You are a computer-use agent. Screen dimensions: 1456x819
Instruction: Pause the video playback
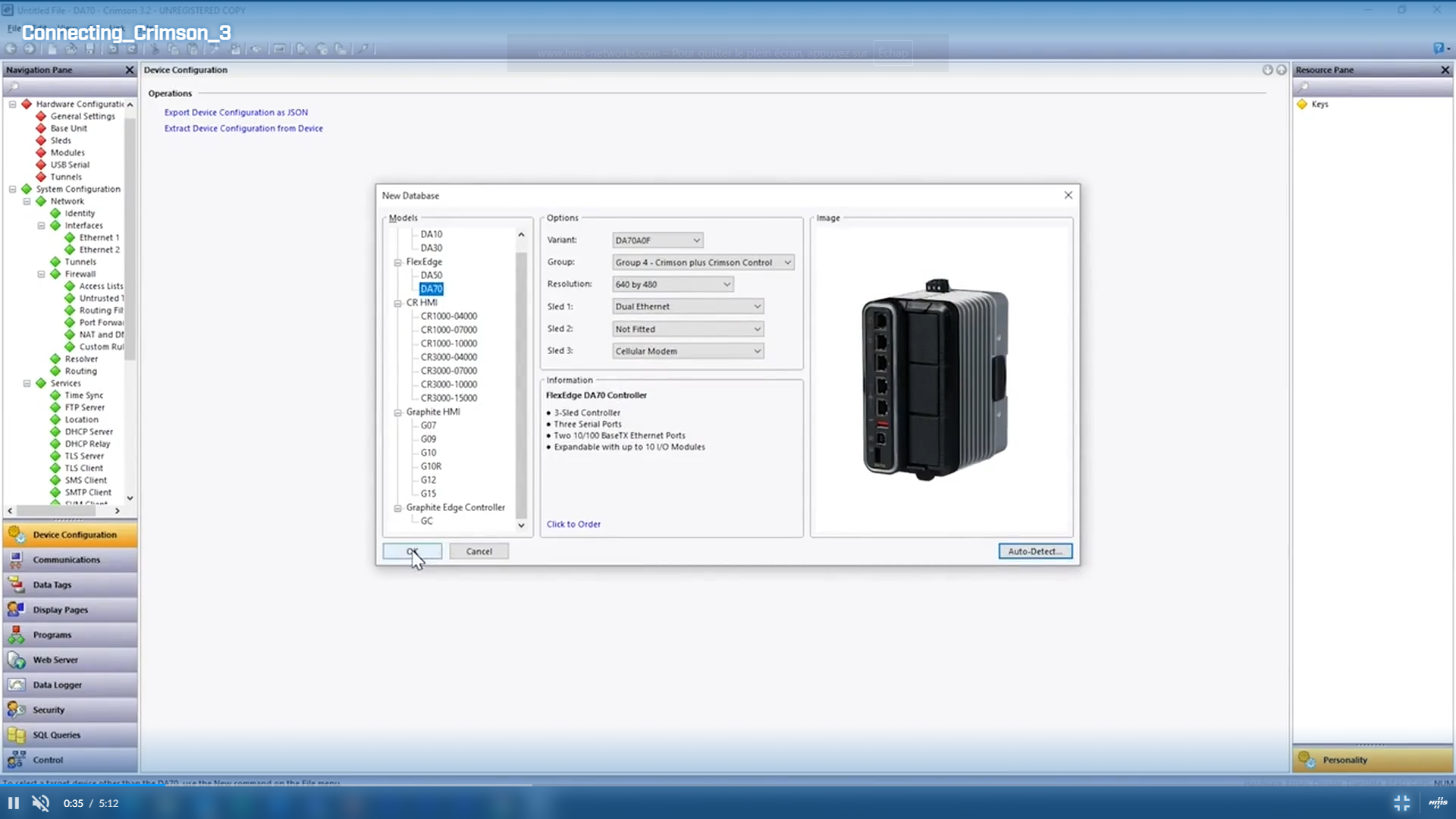click(14, 803)
